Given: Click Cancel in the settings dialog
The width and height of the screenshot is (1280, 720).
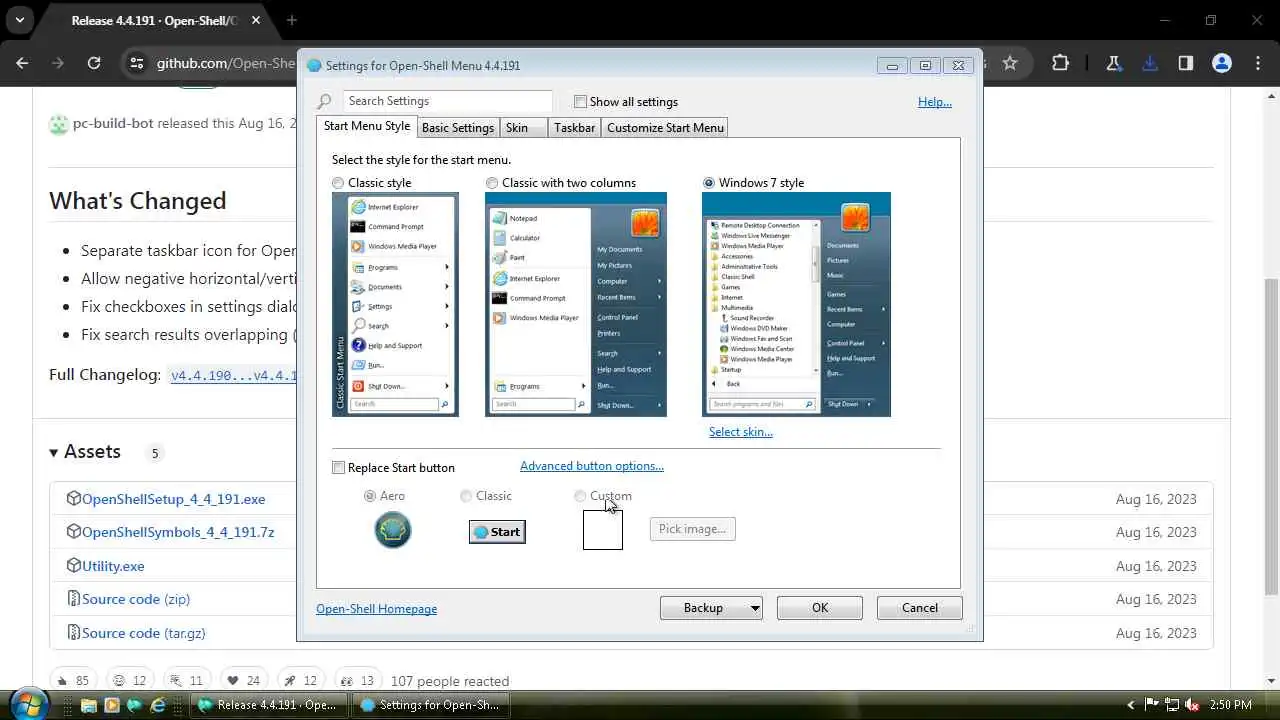Looking at the screenshot, I should click(920, 608).
